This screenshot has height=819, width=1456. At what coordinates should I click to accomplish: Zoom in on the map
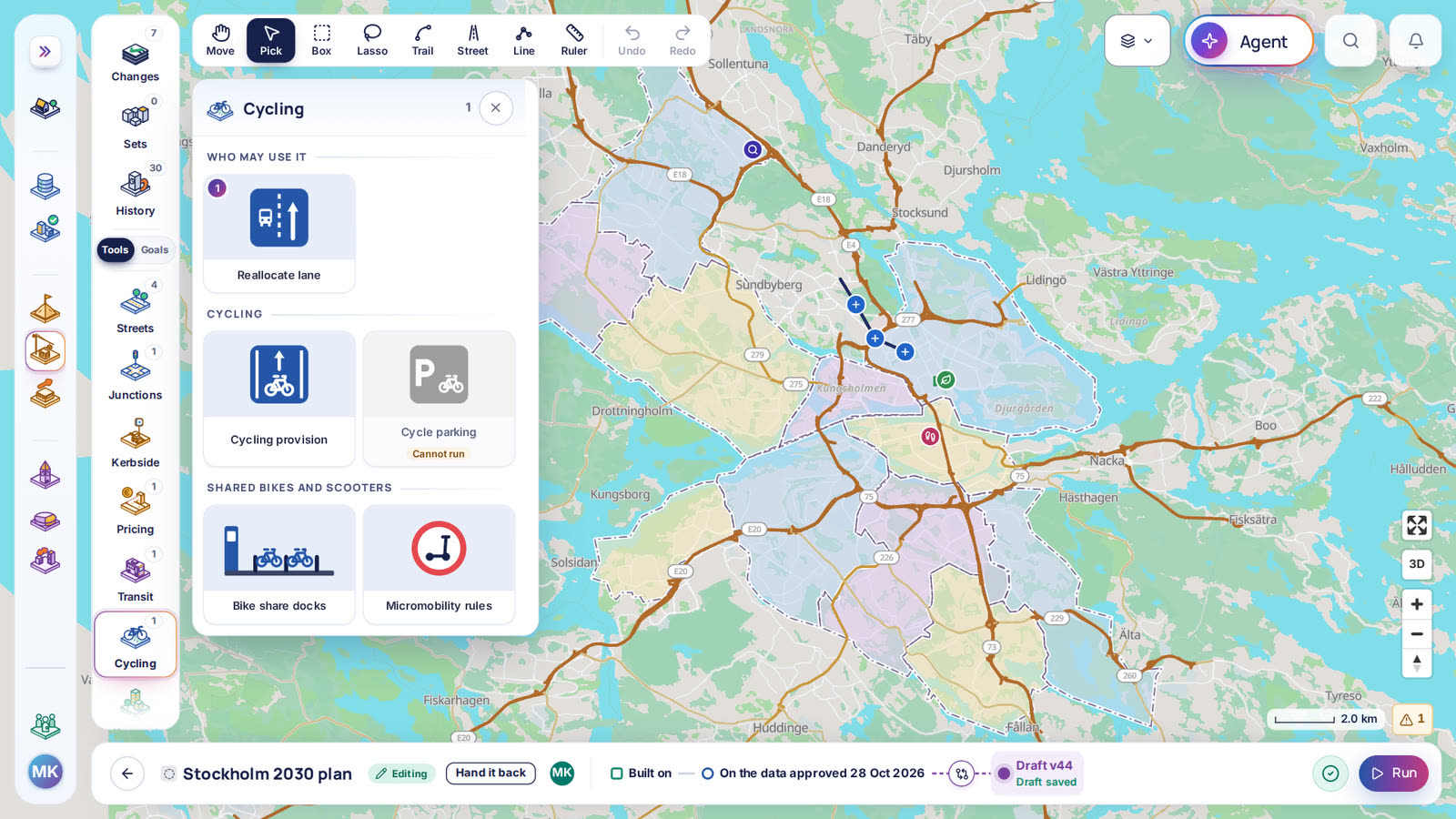(1417, 604)
